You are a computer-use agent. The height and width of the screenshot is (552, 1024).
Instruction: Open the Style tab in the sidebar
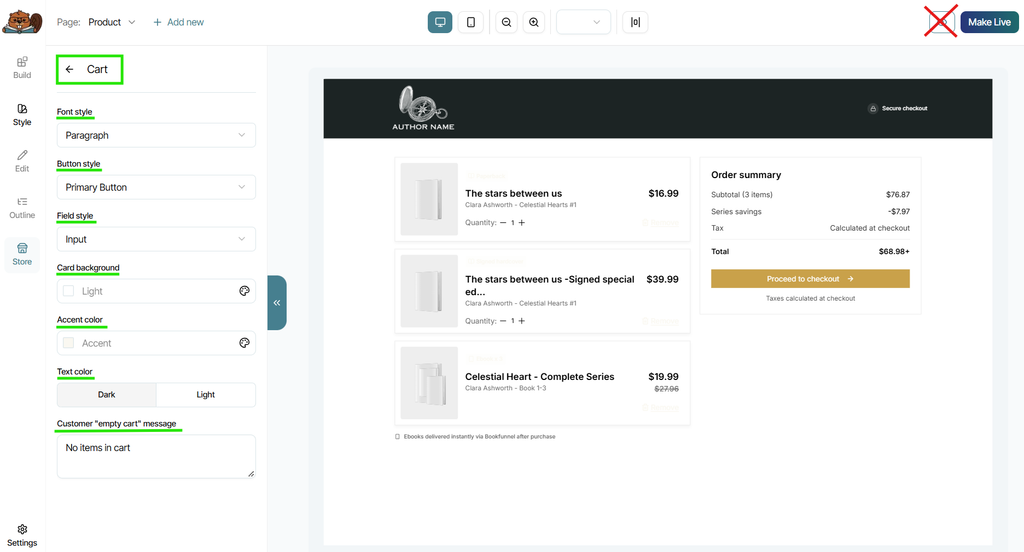[22, 114]
